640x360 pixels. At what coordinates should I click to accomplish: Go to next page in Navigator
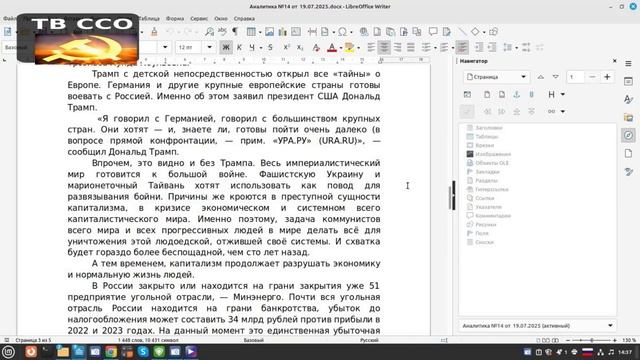(x=556, y=77)
